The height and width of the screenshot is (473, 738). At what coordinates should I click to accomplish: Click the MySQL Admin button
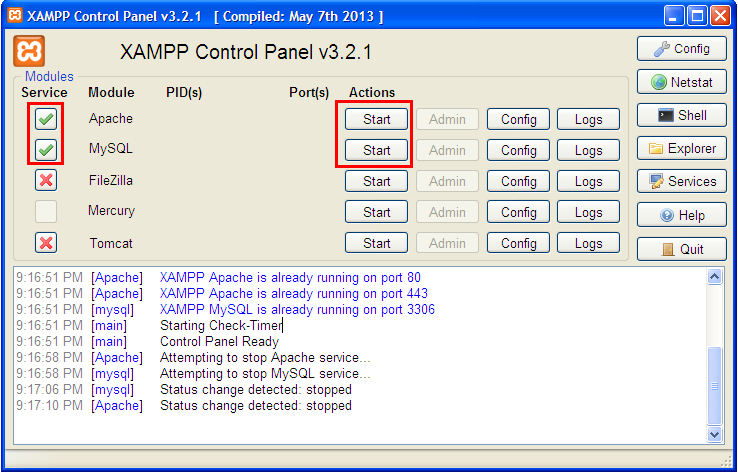coord(447,150)
